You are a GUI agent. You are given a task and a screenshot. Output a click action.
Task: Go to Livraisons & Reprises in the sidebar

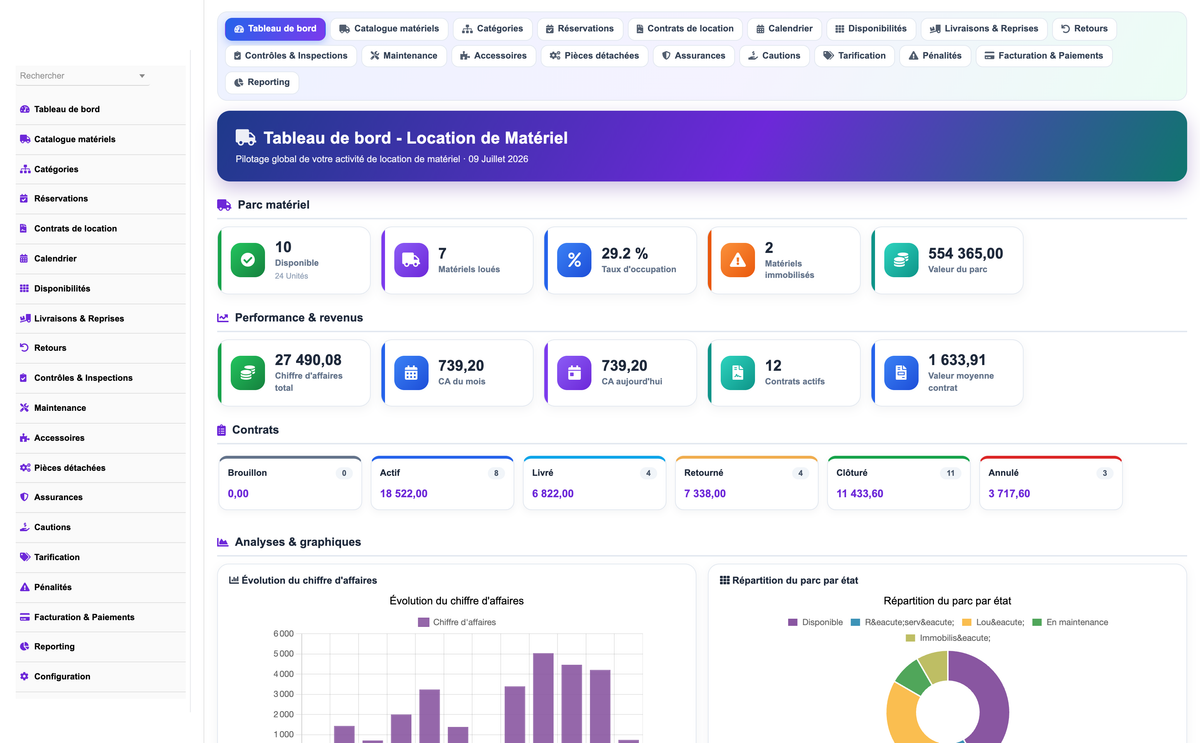coord(101,319)
